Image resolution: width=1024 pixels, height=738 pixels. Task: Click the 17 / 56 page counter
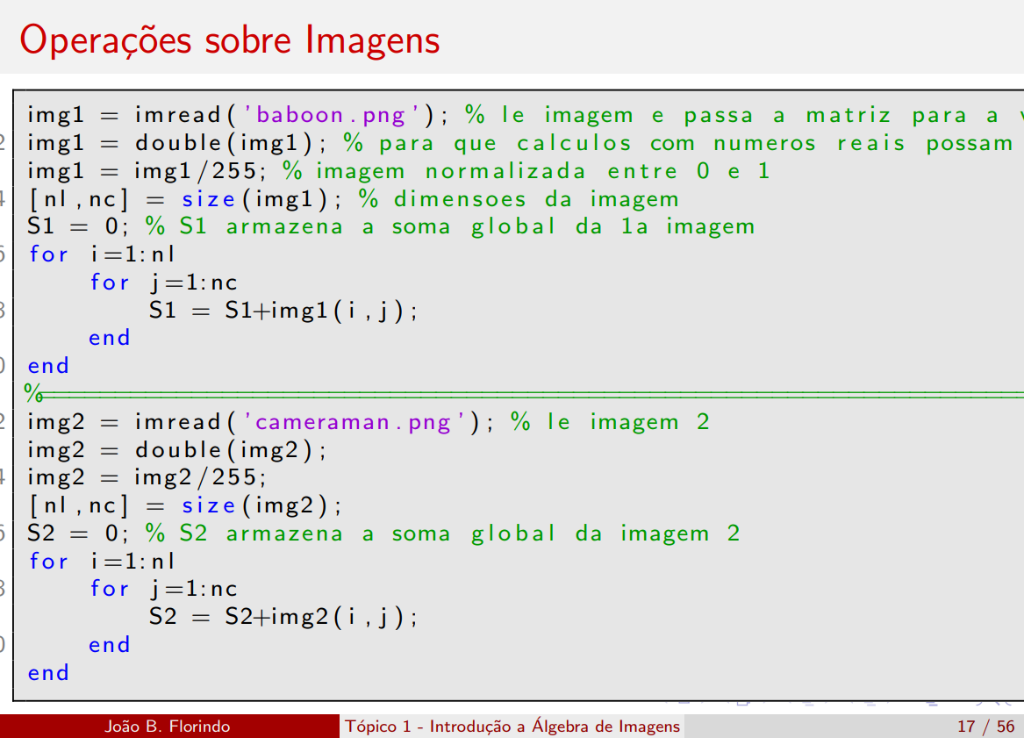coord(984,727)
